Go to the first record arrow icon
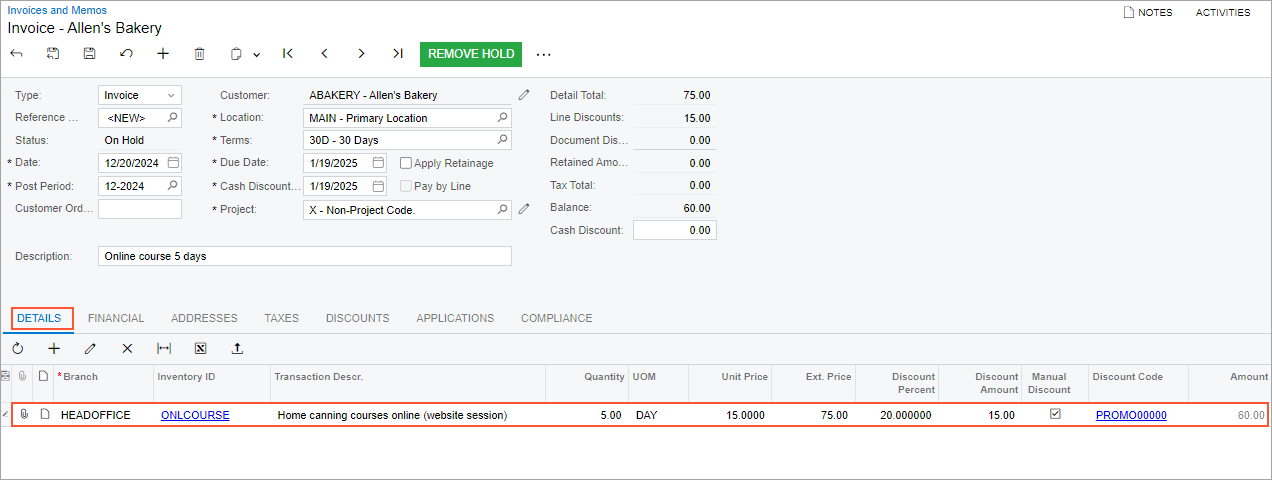 coord(288,54)
